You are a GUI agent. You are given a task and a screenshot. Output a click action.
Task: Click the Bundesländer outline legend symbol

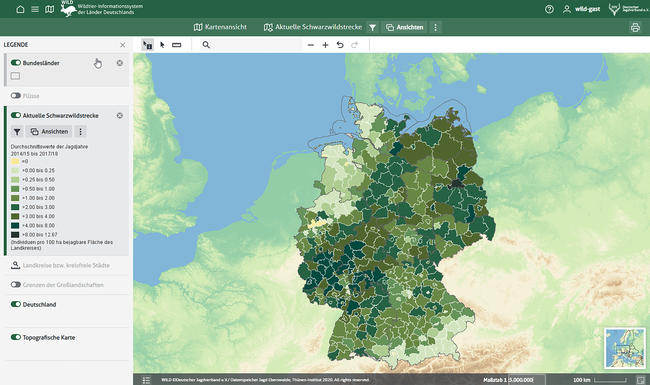point(15,76)
